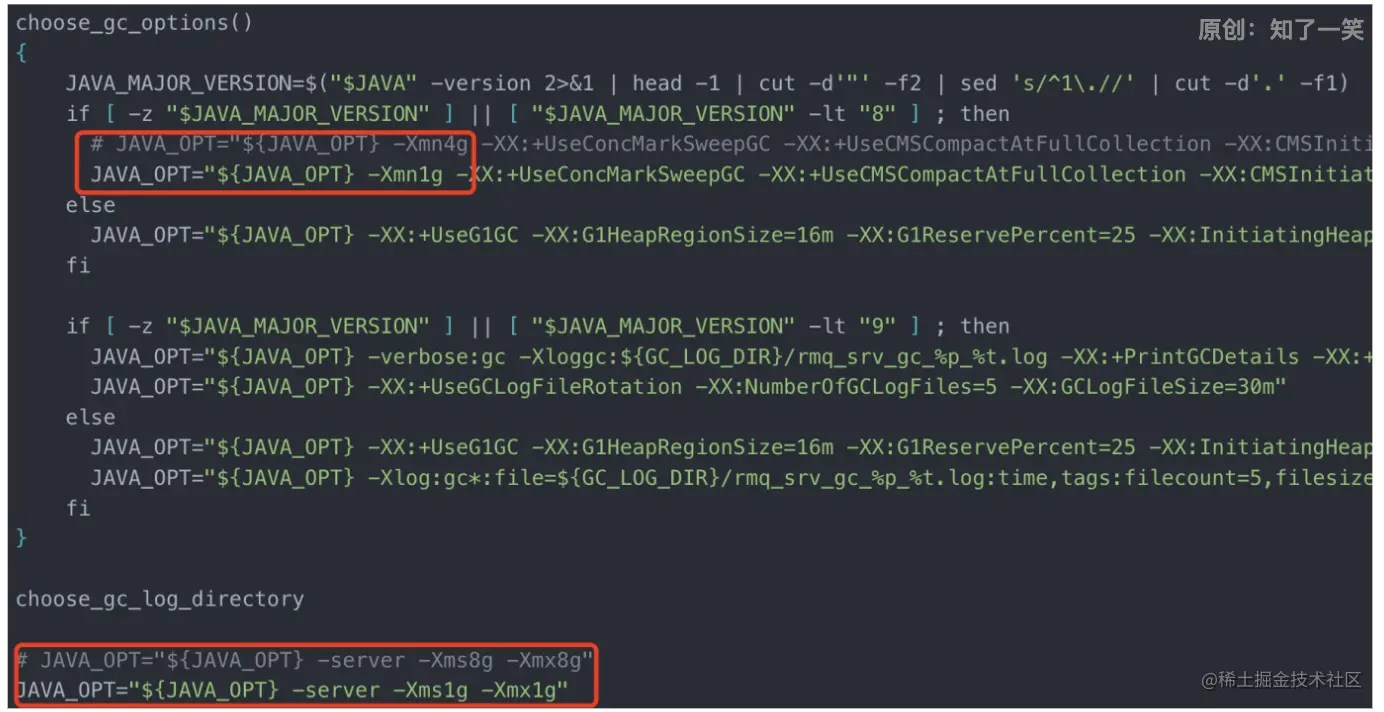The height and width of the screenshot is (712, 1384).
Task: Click the -Xmn1g option text
Action: [x=405, y=175]
